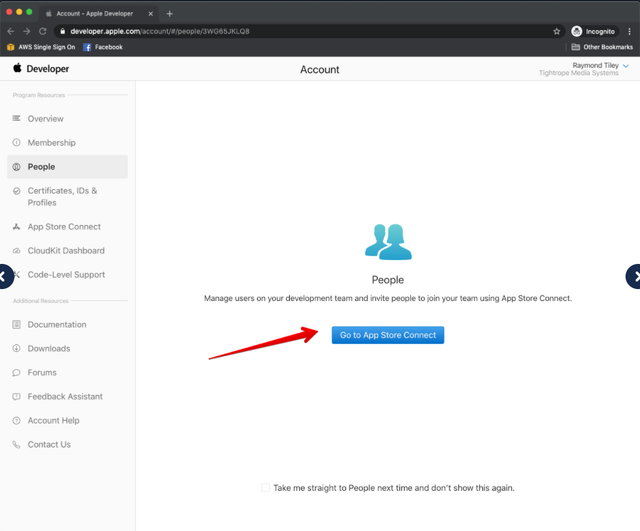Open a new browser tab
The width and height of the screenshot is (640, 531).
point(169,13)
